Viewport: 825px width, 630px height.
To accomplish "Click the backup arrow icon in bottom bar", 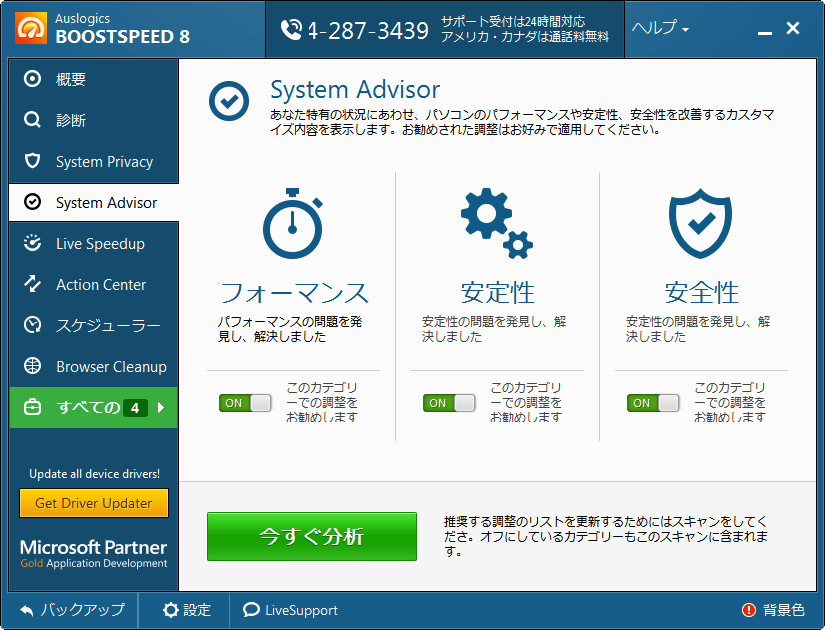I will 26,610.
